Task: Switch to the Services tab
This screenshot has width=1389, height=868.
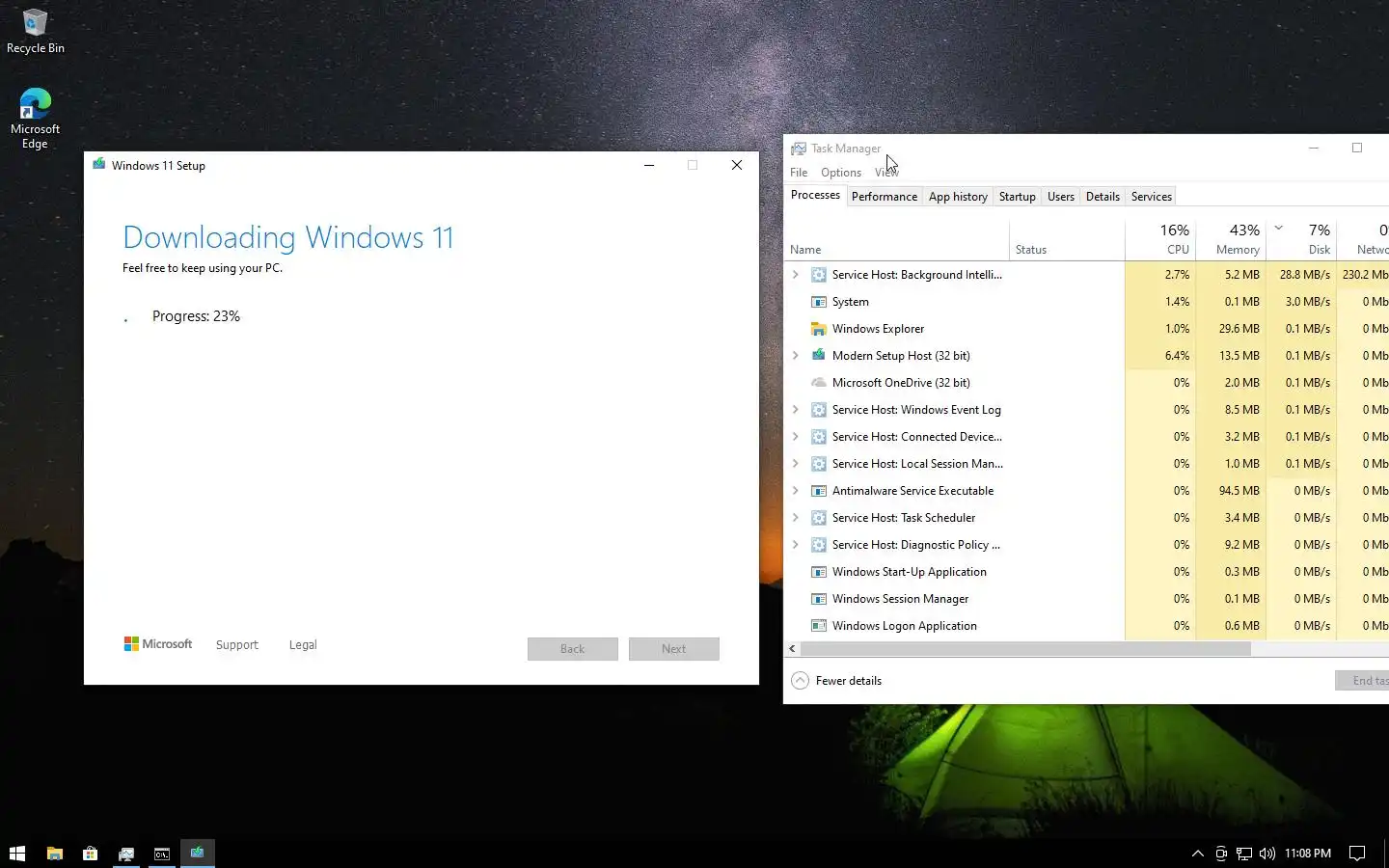Action: click(1151, 197)
